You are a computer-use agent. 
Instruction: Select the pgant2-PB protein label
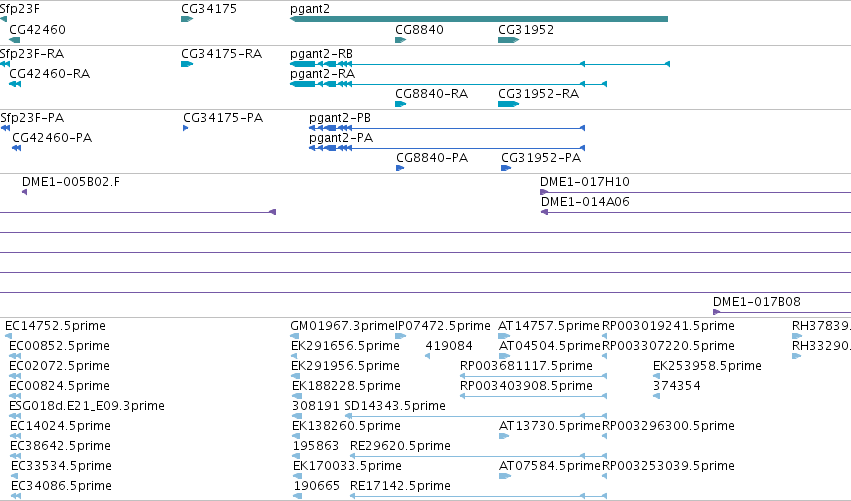pyautogui.click(x=340, y=118)
